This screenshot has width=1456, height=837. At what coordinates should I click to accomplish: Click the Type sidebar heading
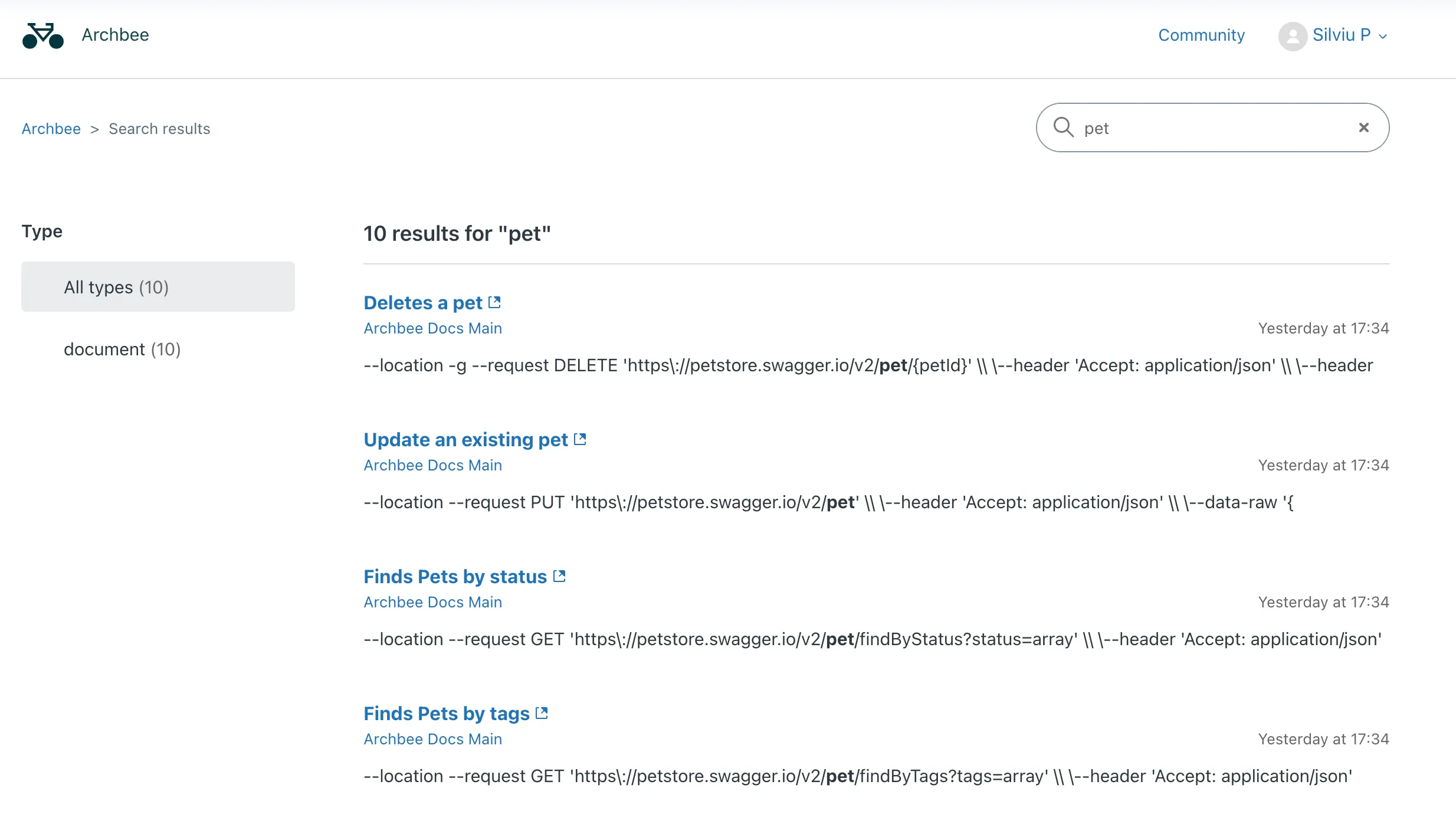click(x=42, y=231)
